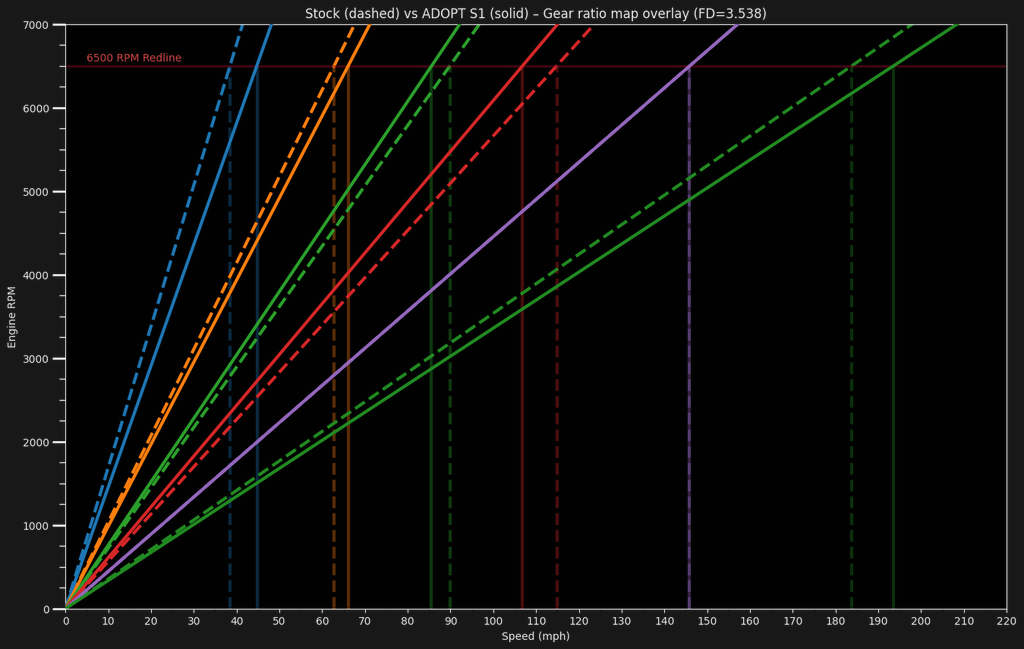Image resolution: width=1024 pixels, height=649 pixels.
Task: Click the "6500 RPM Redline" label
Action: click(134, 58)
